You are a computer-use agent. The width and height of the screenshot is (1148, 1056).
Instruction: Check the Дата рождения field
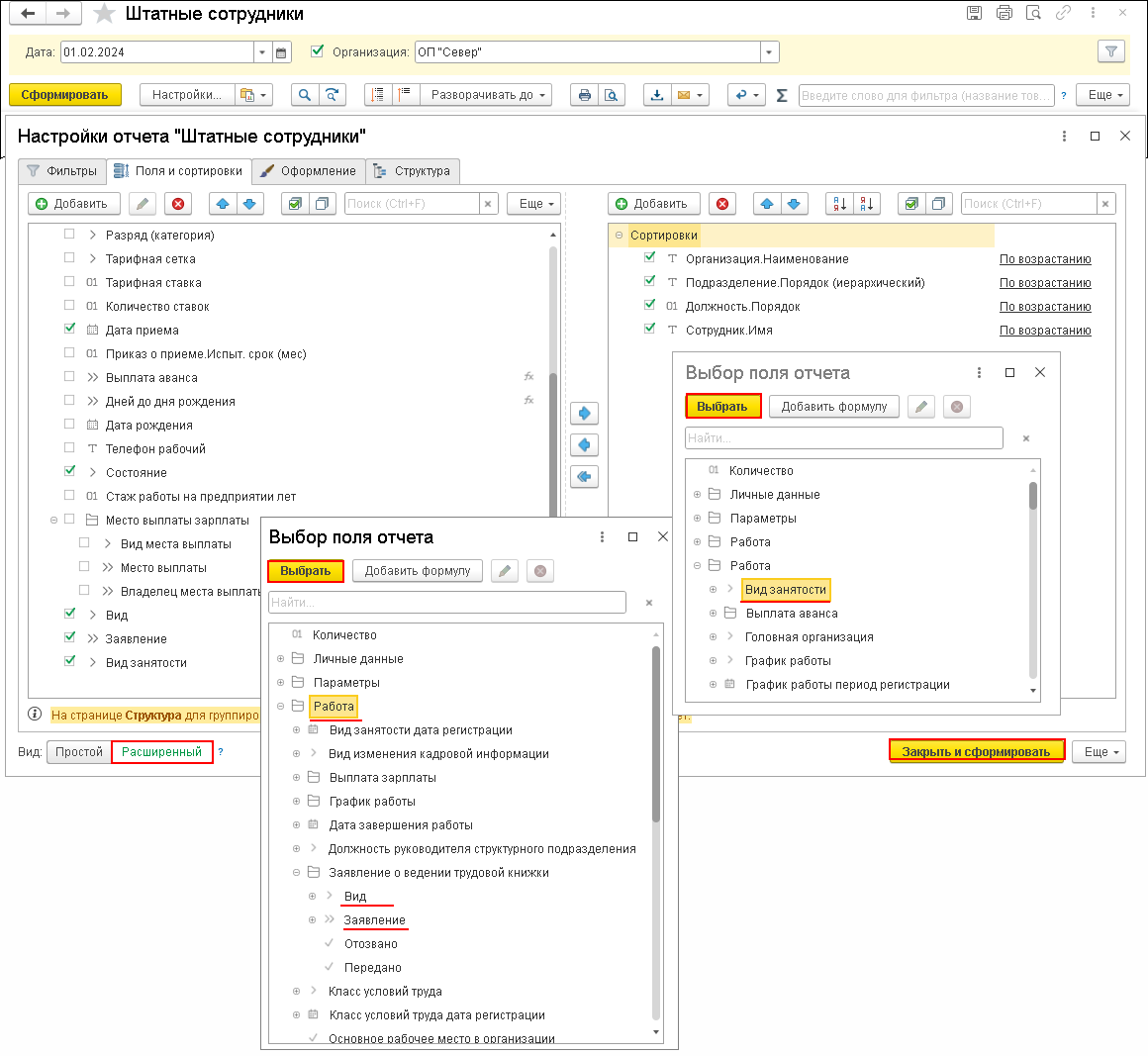click(69, 424)
